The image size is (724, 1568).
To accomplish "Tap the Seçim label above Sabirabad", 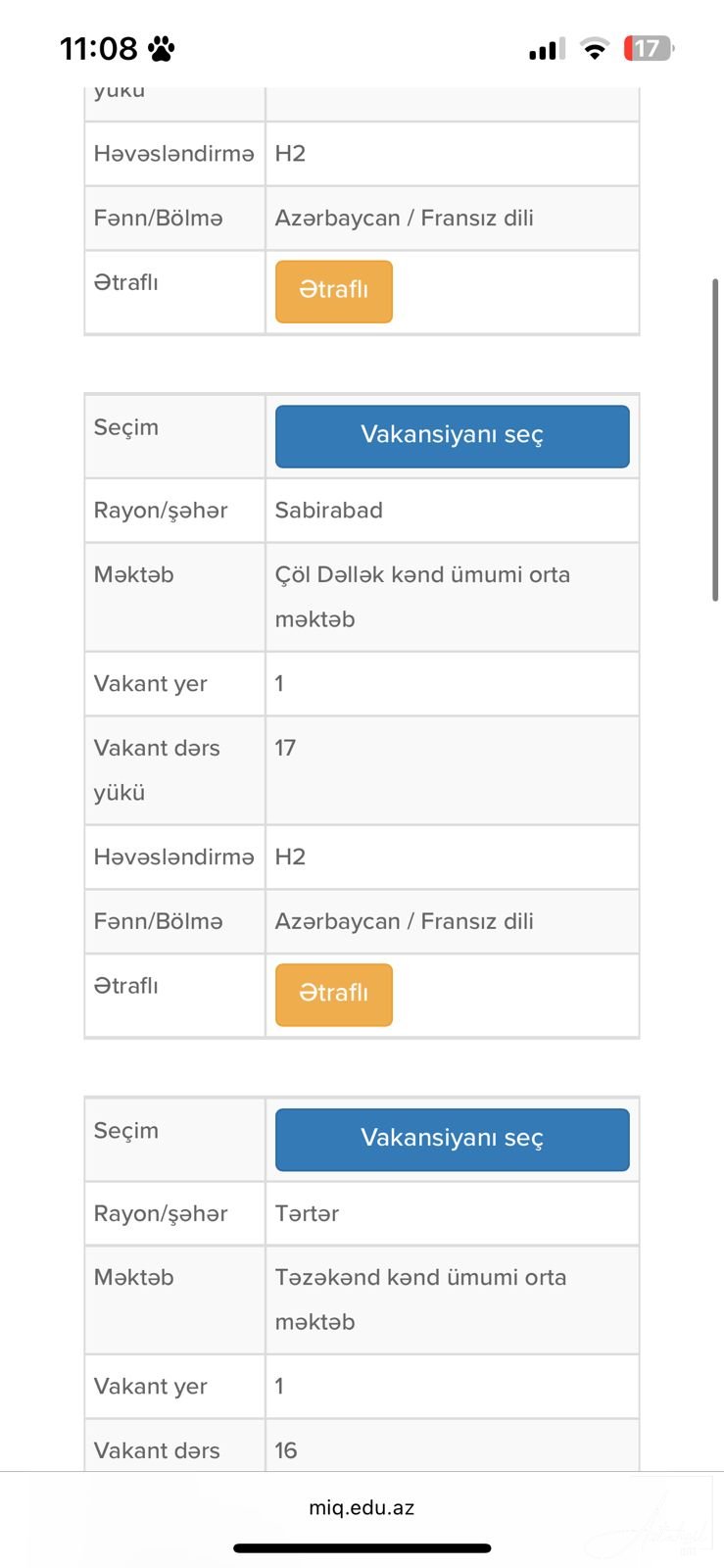I will click(x=126, y=427).
